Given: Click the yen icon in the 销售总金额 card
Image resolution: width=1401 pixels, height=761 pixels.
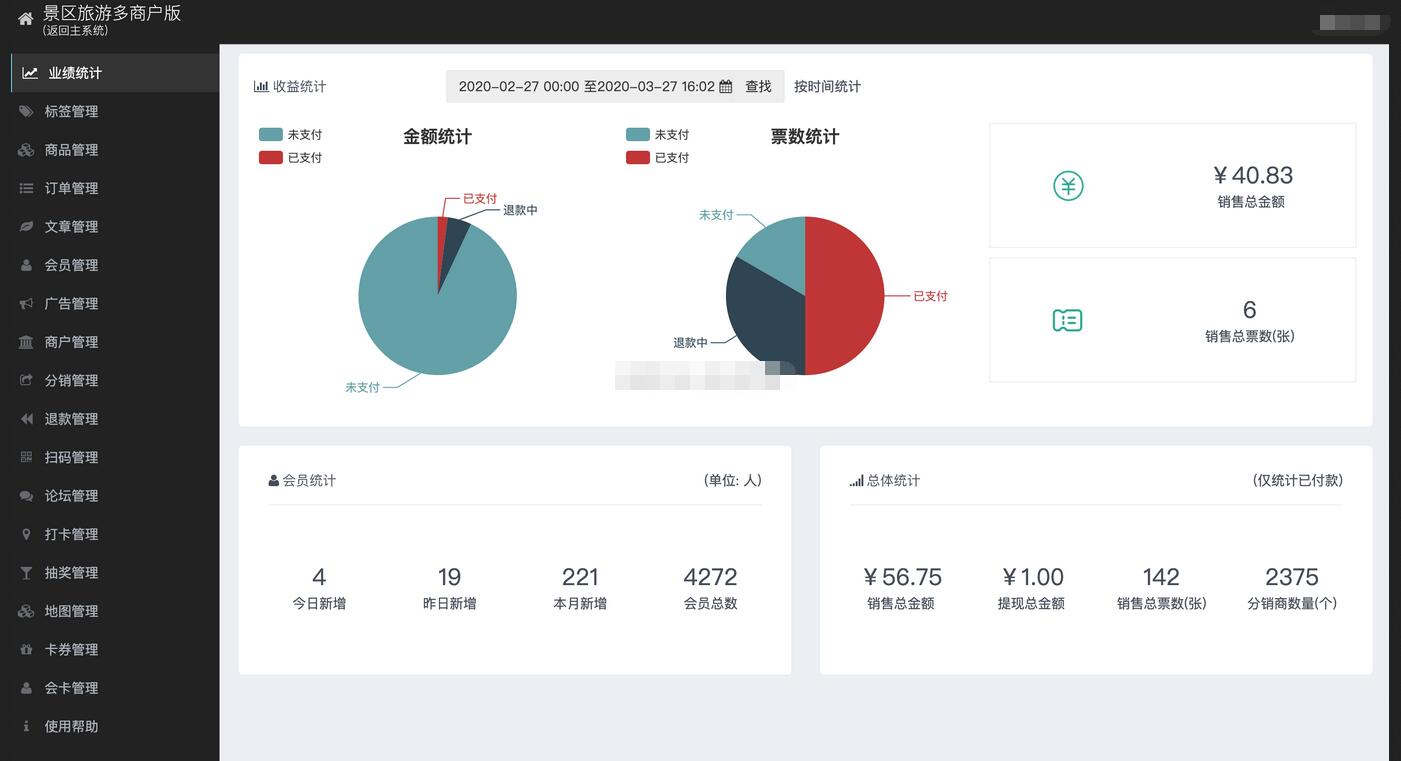Looking at the screenshot, I should tap(1067, 185).
